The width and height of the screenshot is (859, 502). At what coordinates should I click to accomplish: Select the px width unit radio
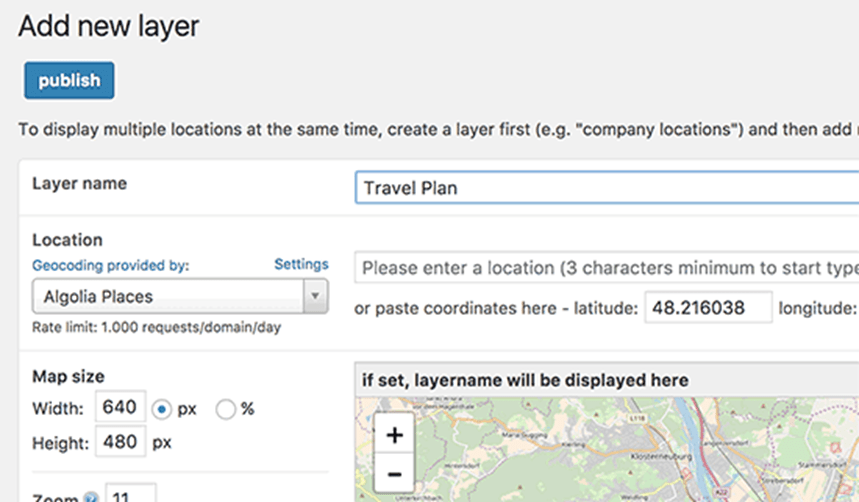[161, 409]
